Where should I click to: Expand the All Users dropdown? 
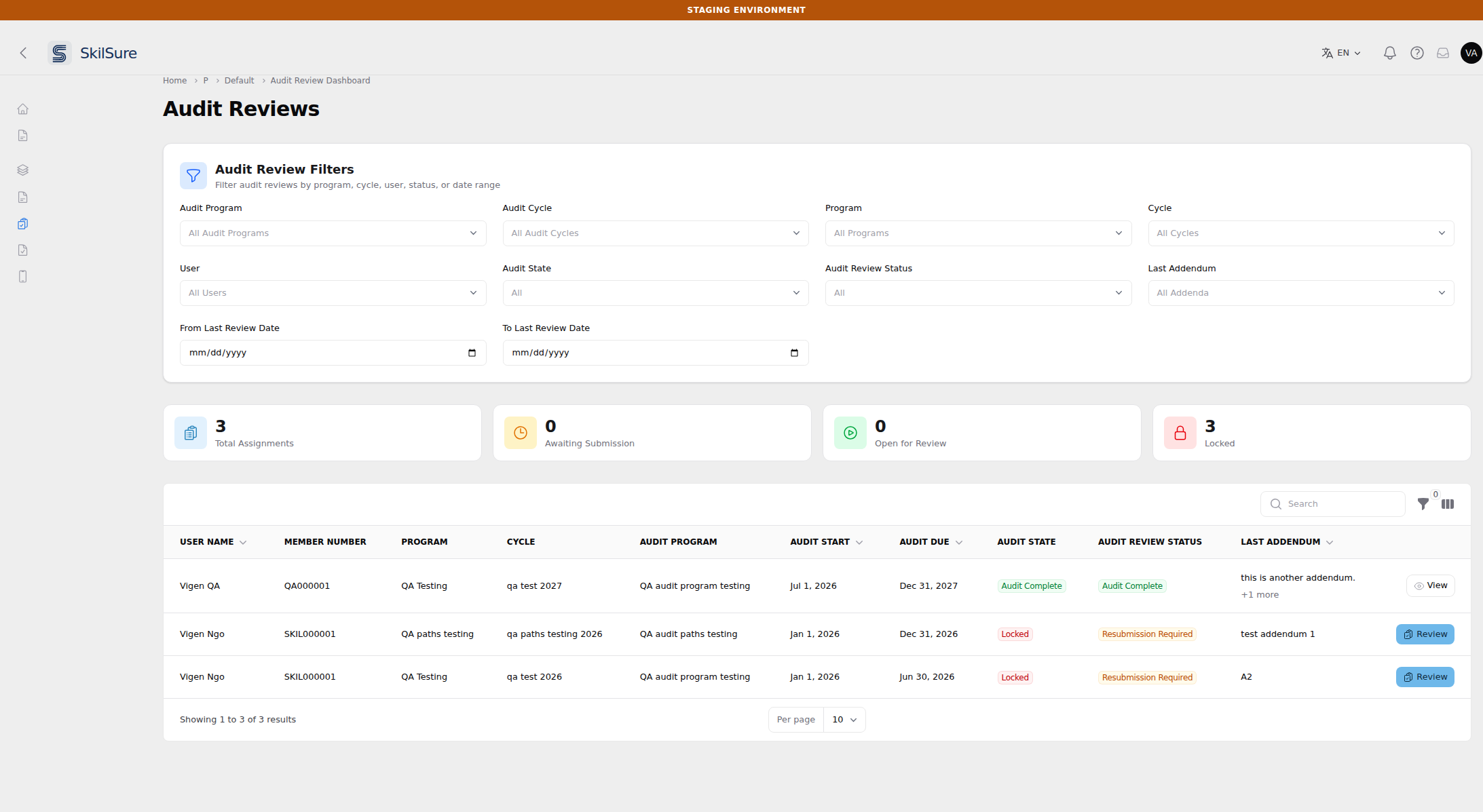(333, 293)
